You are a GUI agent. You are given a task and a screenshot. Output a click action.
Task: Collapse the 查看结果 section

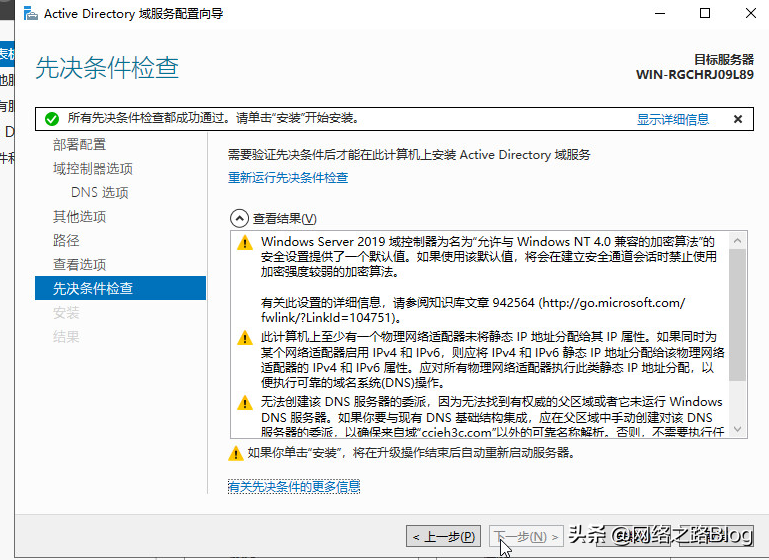click(x=239, y=218)
